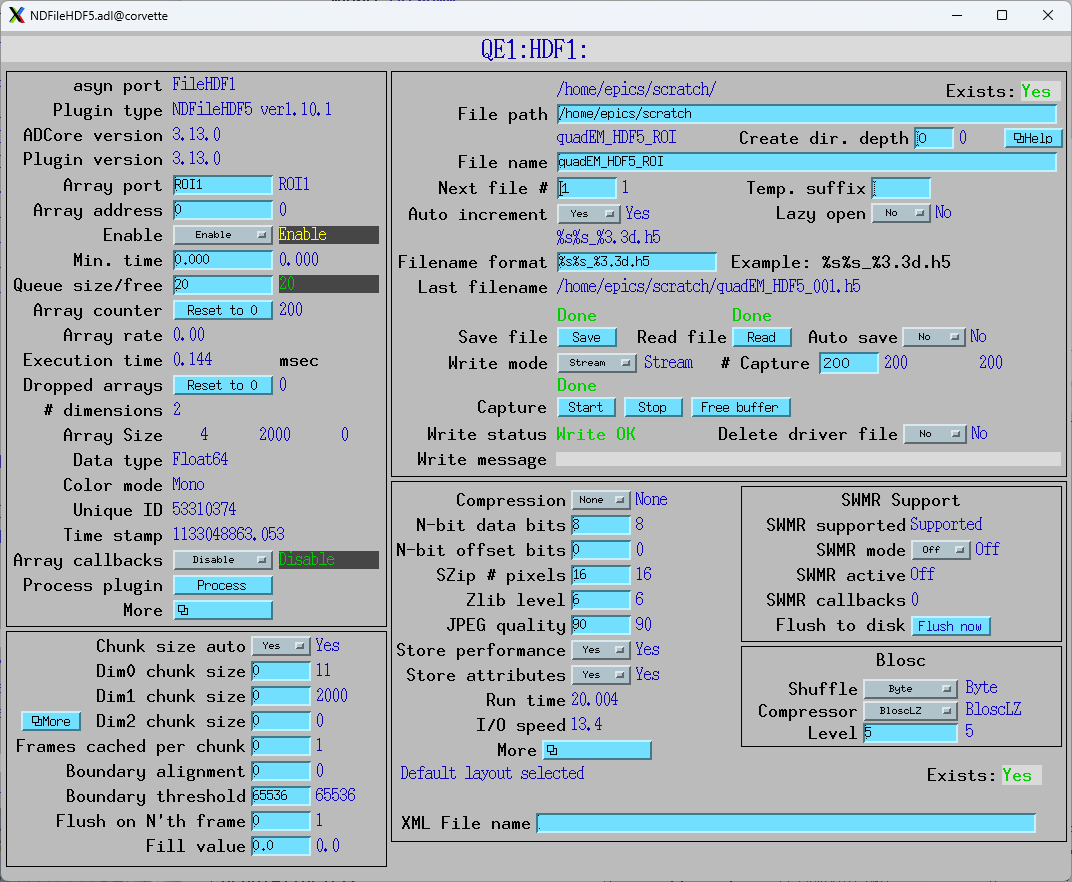Image resolution: width=1072 pixels, height=882 pixels.
Task: Click Save to save the file
Action: tap(587, 337)
